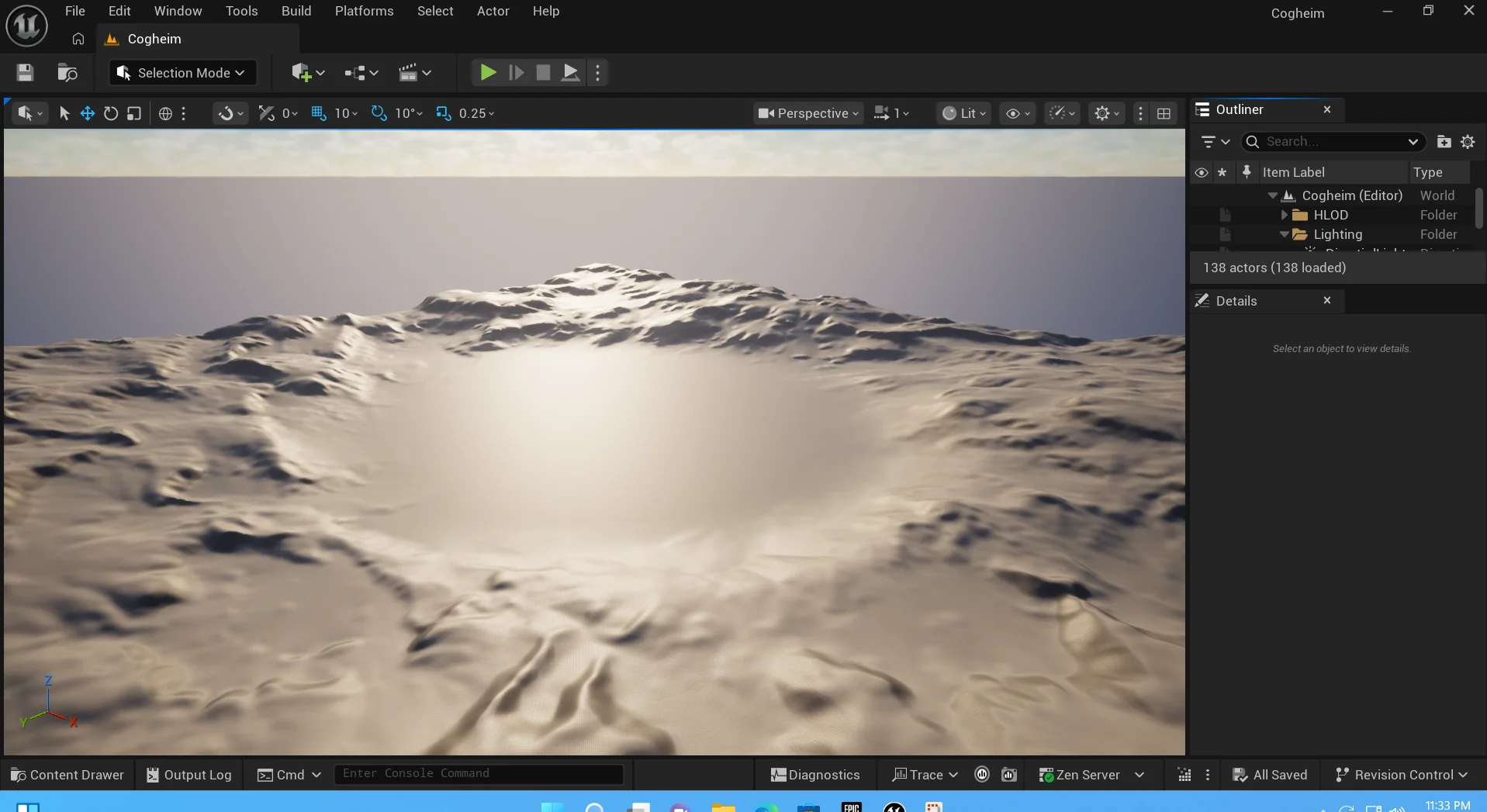Open the Content Drawer
The height and width of the screenshot is (812, 1487).
(x=67, y=775)
